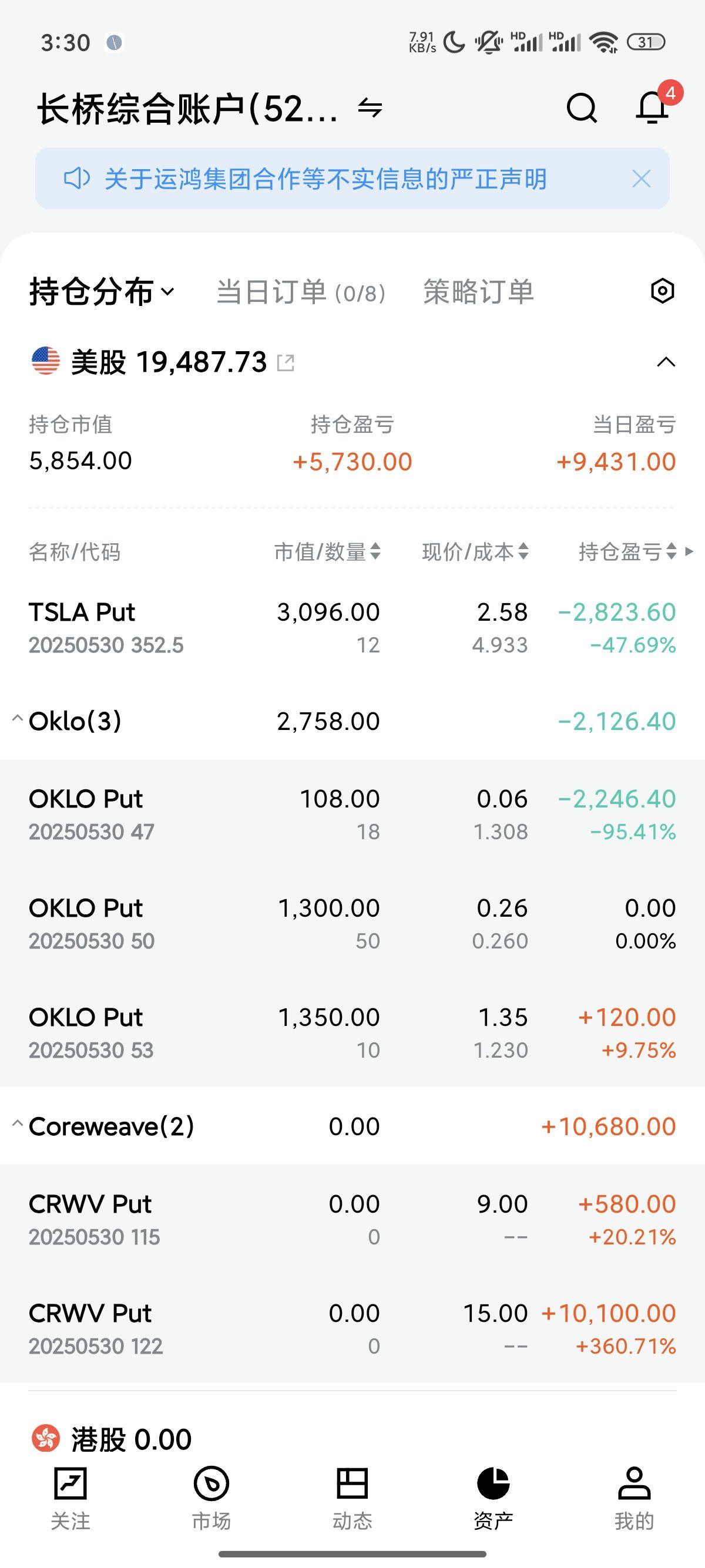Screen dimensions: 705x1568
Task: Open the hexagon settings icon
Action: 662,291
